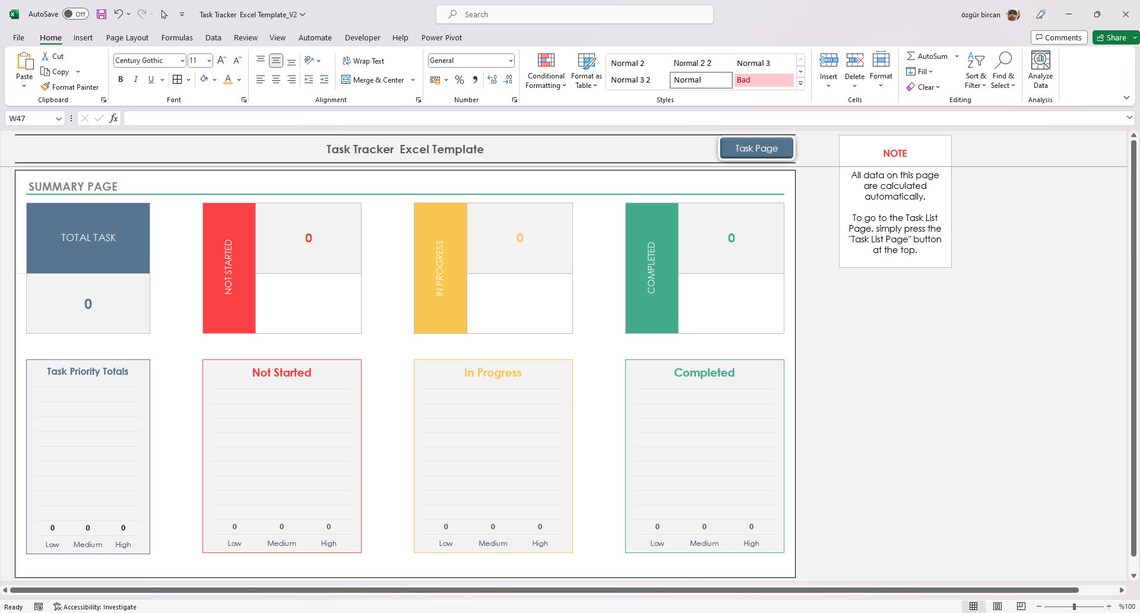This screenshot has width=1140, height=613.
Task: Toggle bold formatting
Action: [120, 79]
